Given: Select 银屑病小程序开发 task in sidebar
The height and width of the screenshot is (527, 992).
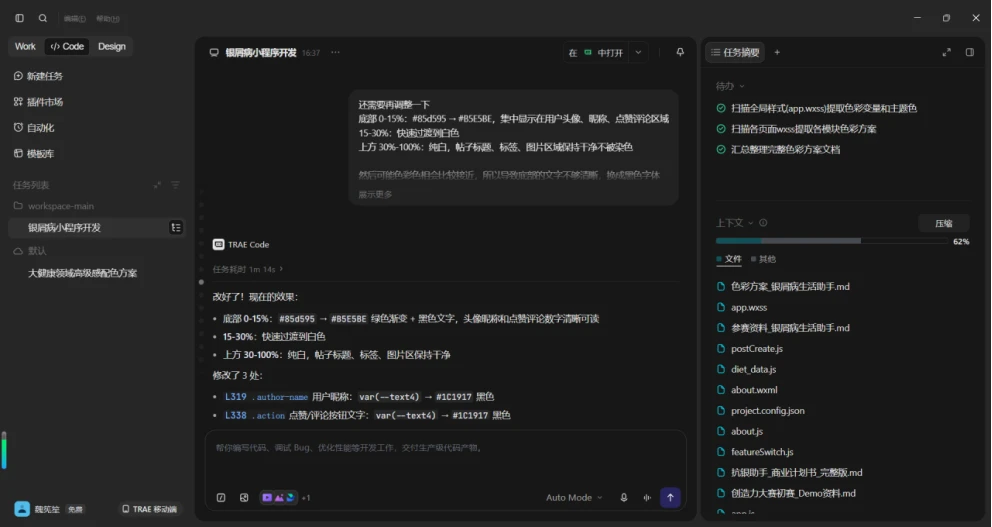Looking at the screenshot, I should tap(96, 228).
